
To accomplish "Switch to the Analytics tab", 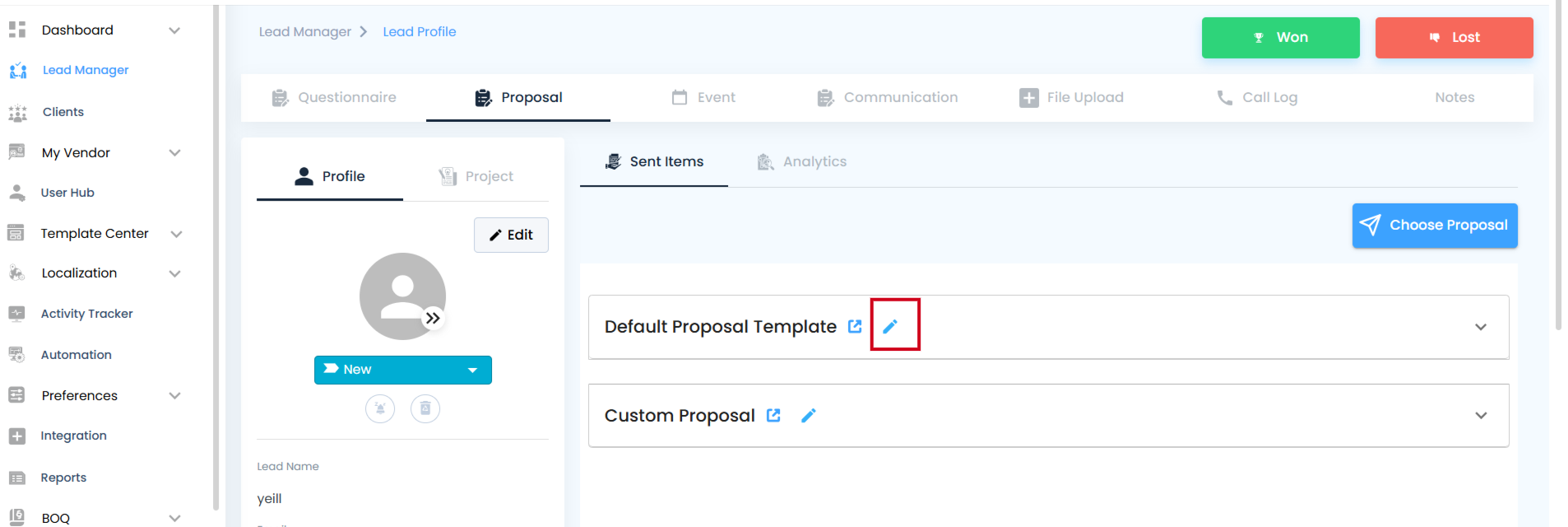I will point(802,161).
